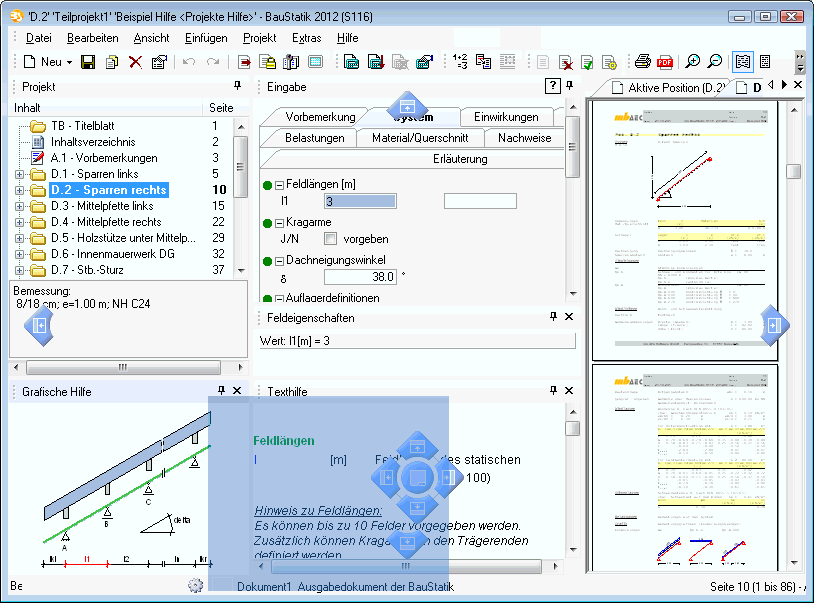Open the Datei menu
The width and height of the screenshot is (814, 603).
pos(39,38)
